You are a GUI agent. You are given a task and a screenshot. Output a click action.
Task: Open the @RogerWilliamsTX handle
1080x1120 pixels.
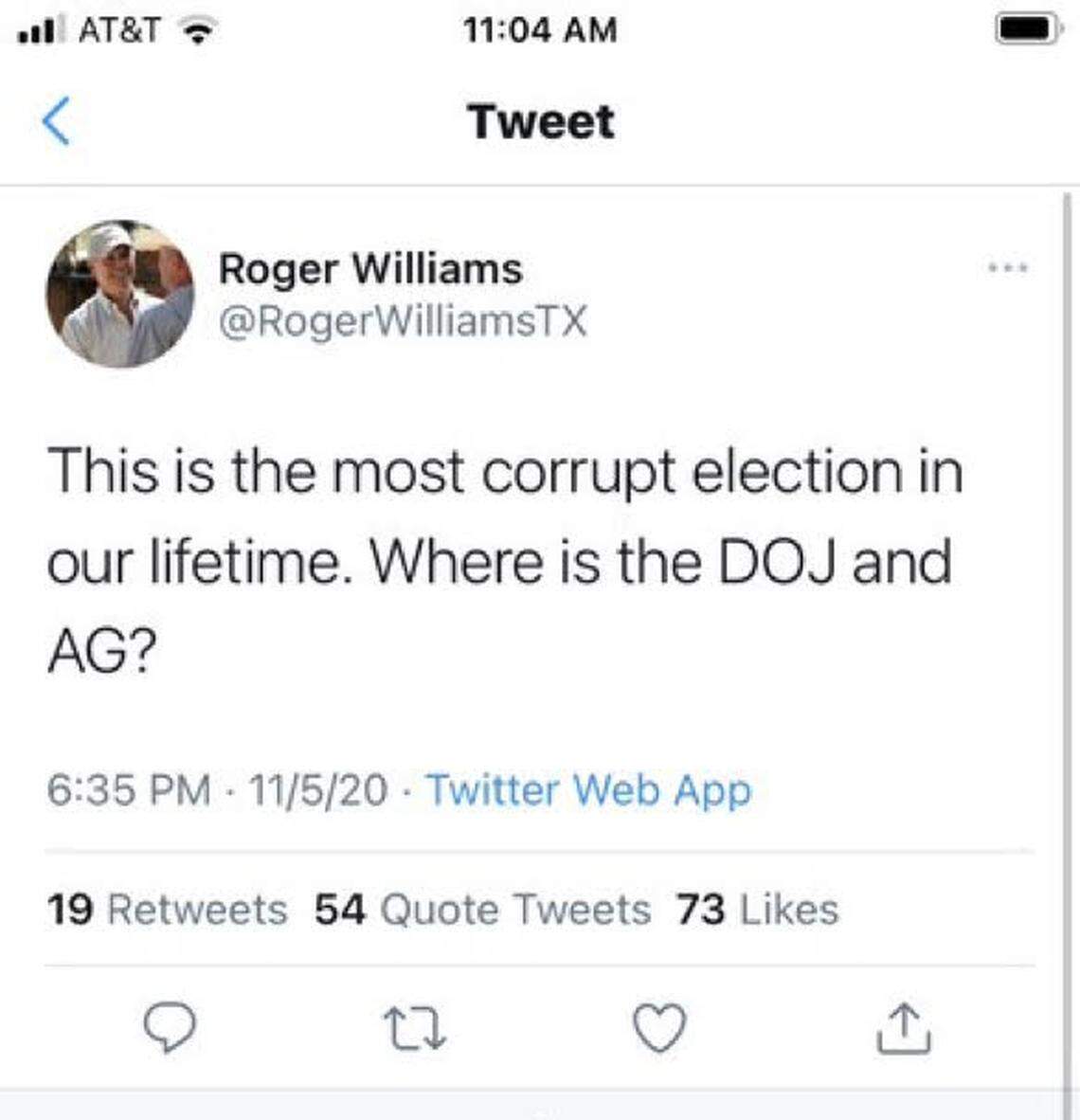[x=403, y=325]
